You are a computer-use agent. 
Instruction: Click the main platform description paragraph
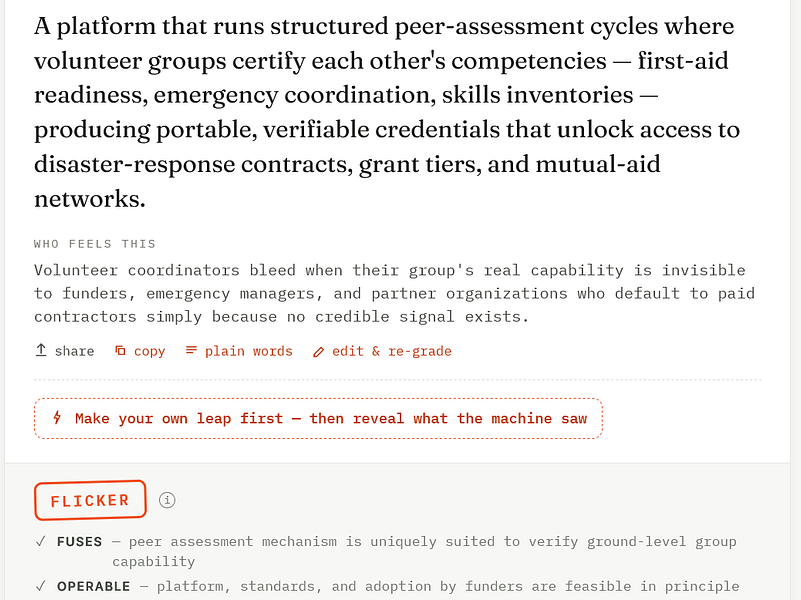click(387, 112)
